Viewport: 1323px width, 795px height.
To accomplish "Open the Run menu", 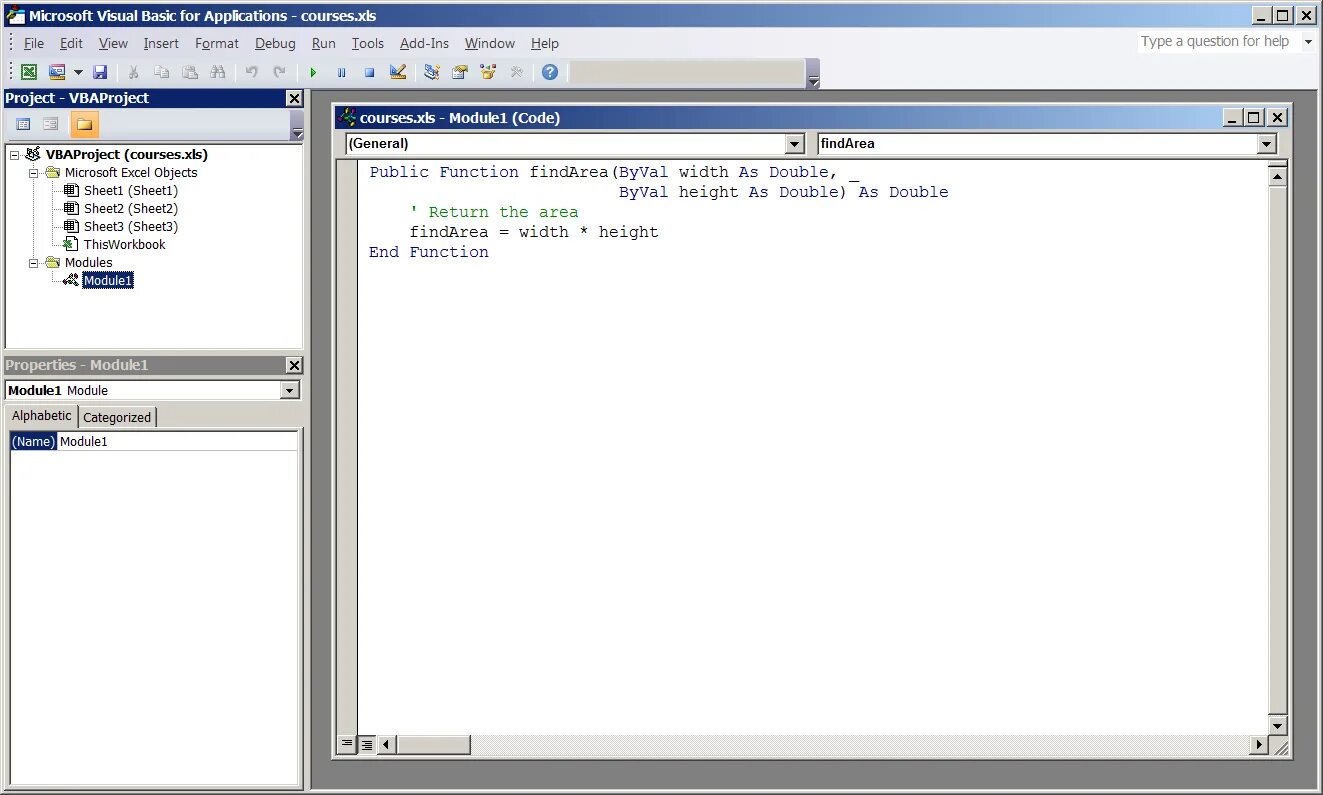I will point(324,43).
